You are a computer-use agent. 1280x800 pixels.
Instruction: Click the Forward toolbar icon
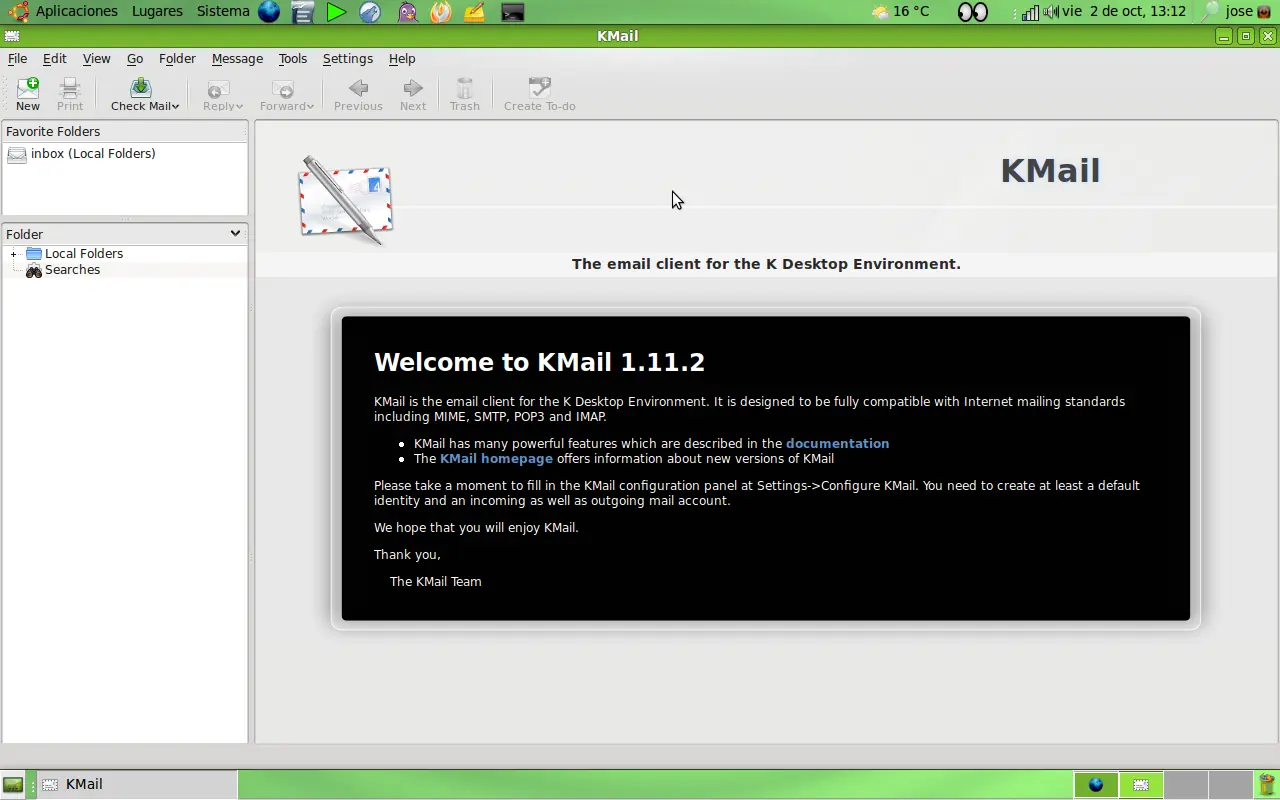click(283, 88)
